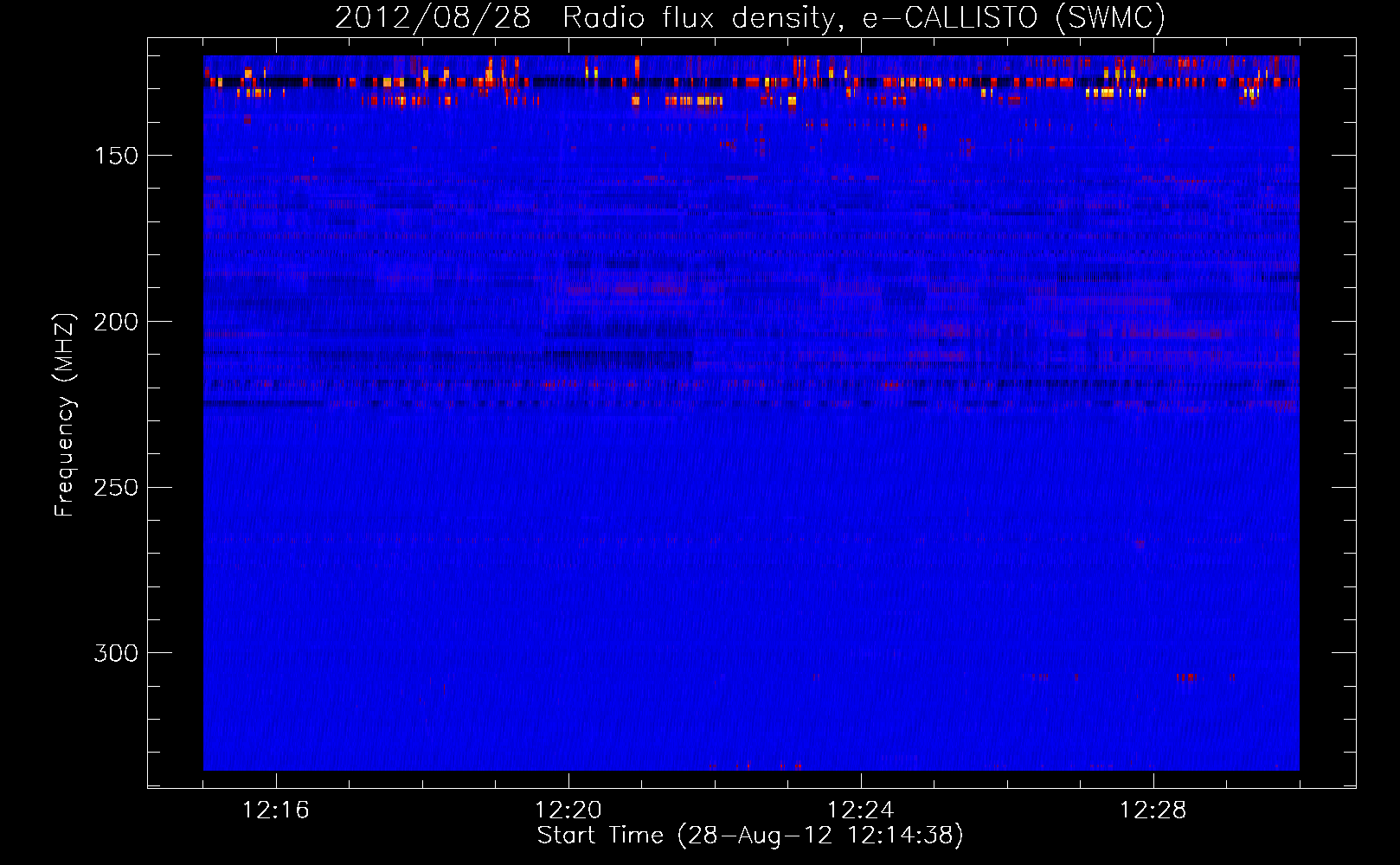The width and height of the screenshot is (1400, 865).
Task: Click the 12:28 time tick label
Action: pyautogui.click(x=1153, y=811)
